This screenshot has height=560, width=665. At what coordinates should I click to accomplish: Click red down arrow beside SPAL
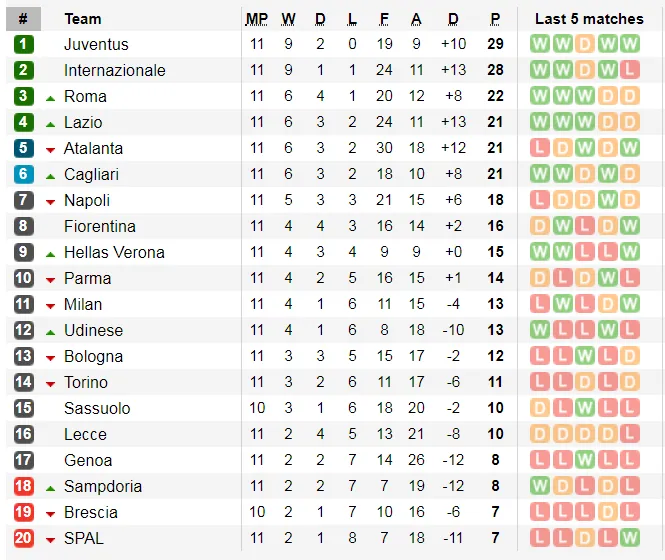point(50,539)
